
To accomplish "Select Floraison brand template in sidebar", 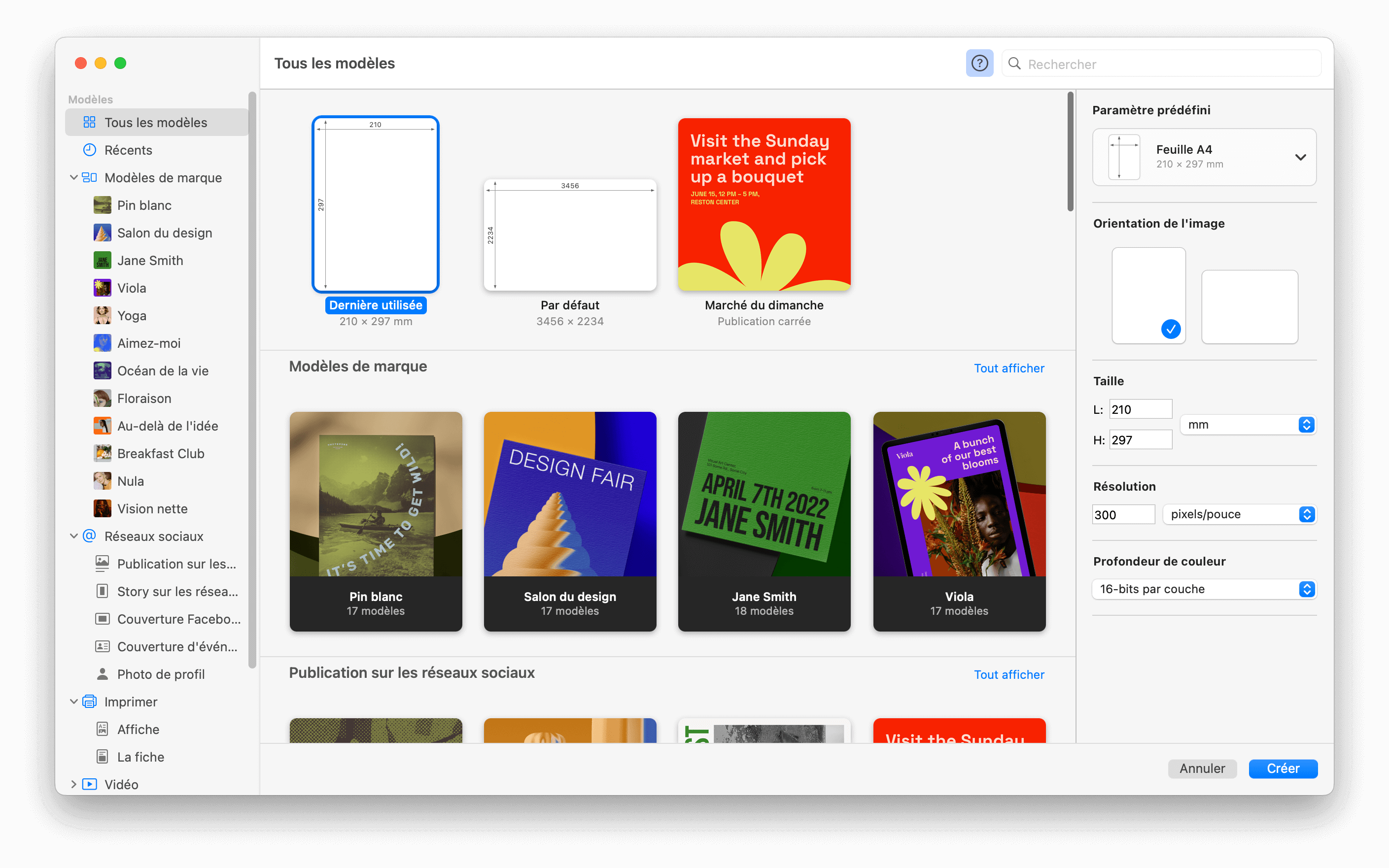I will coord(156,398).
